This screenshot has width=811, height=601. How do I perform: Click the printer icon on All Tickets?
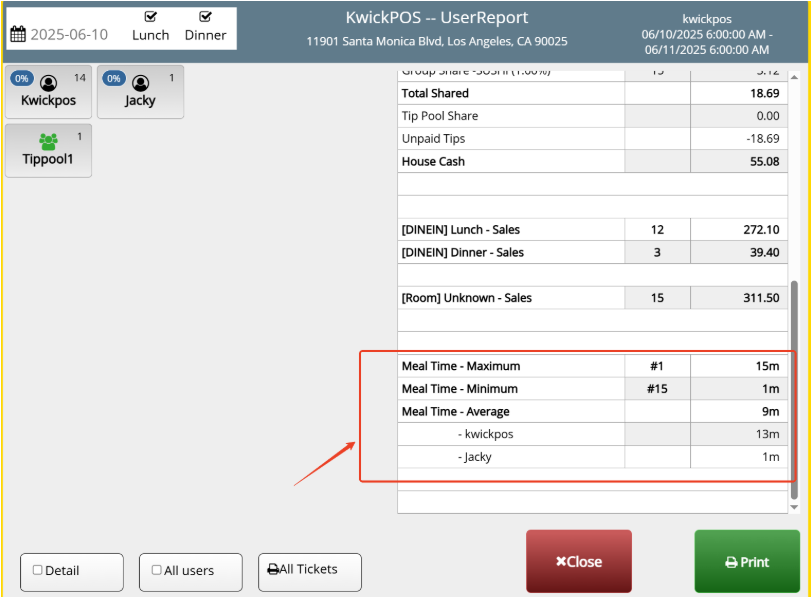tap(273, 569)
